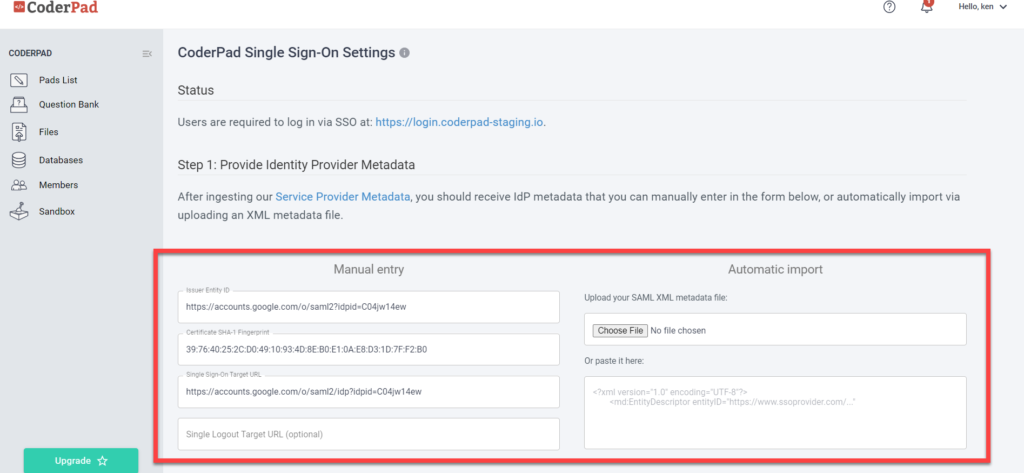Image resolution: width=1024 pixels, height=473 pixels.
Task: Open the notifications bell icon
Action: tap(926, 7)
